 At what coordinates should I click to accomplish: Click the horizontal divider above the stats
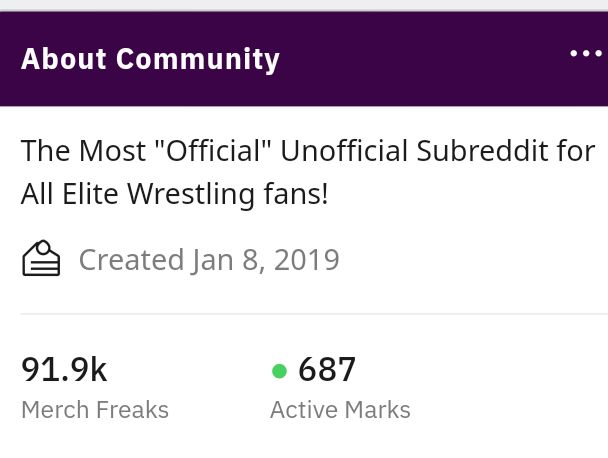coord(304,314)
